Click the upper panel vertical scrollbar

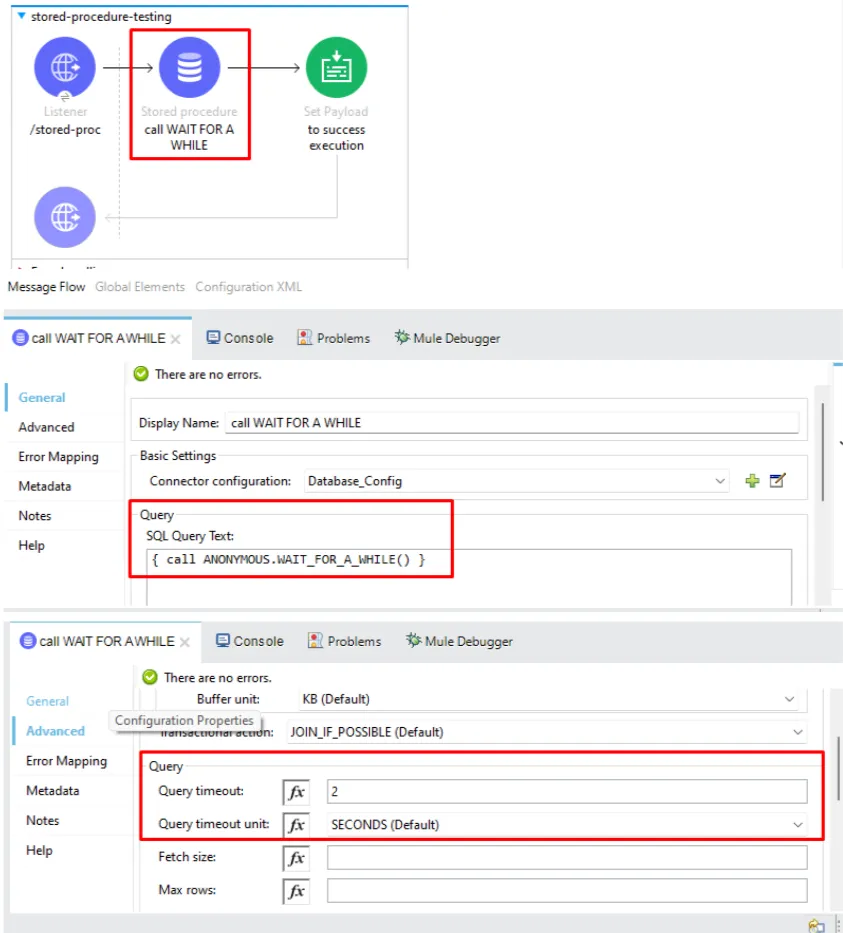(x=823, y=452)
